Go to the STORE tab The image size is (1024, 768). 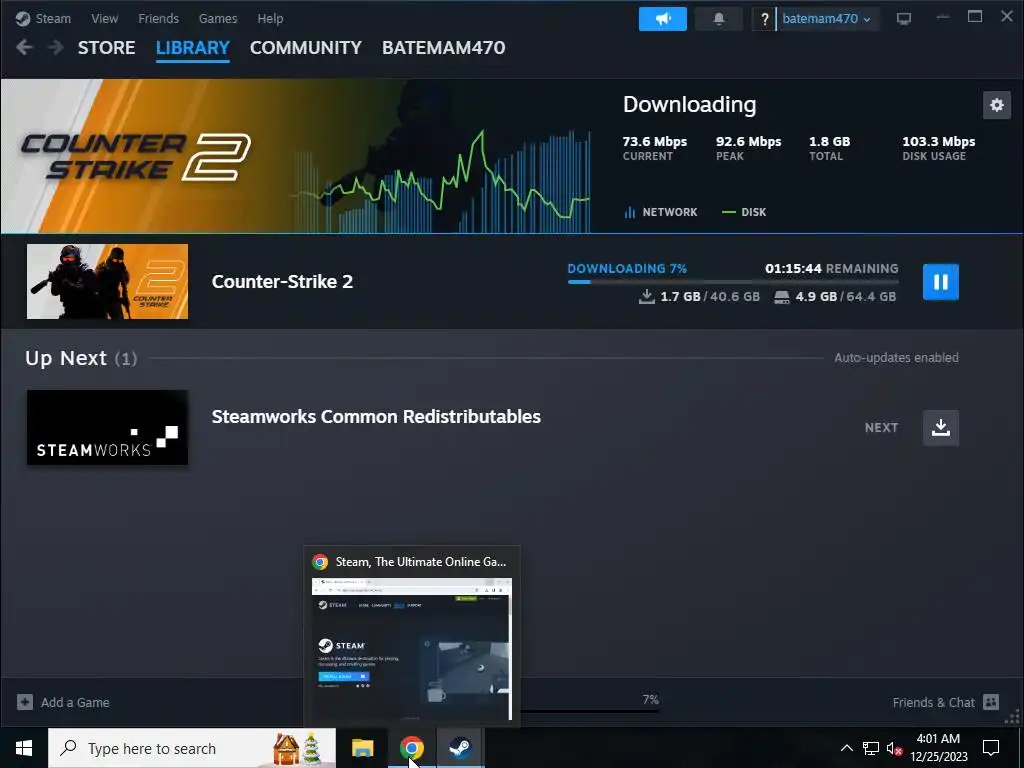(106, 48)
